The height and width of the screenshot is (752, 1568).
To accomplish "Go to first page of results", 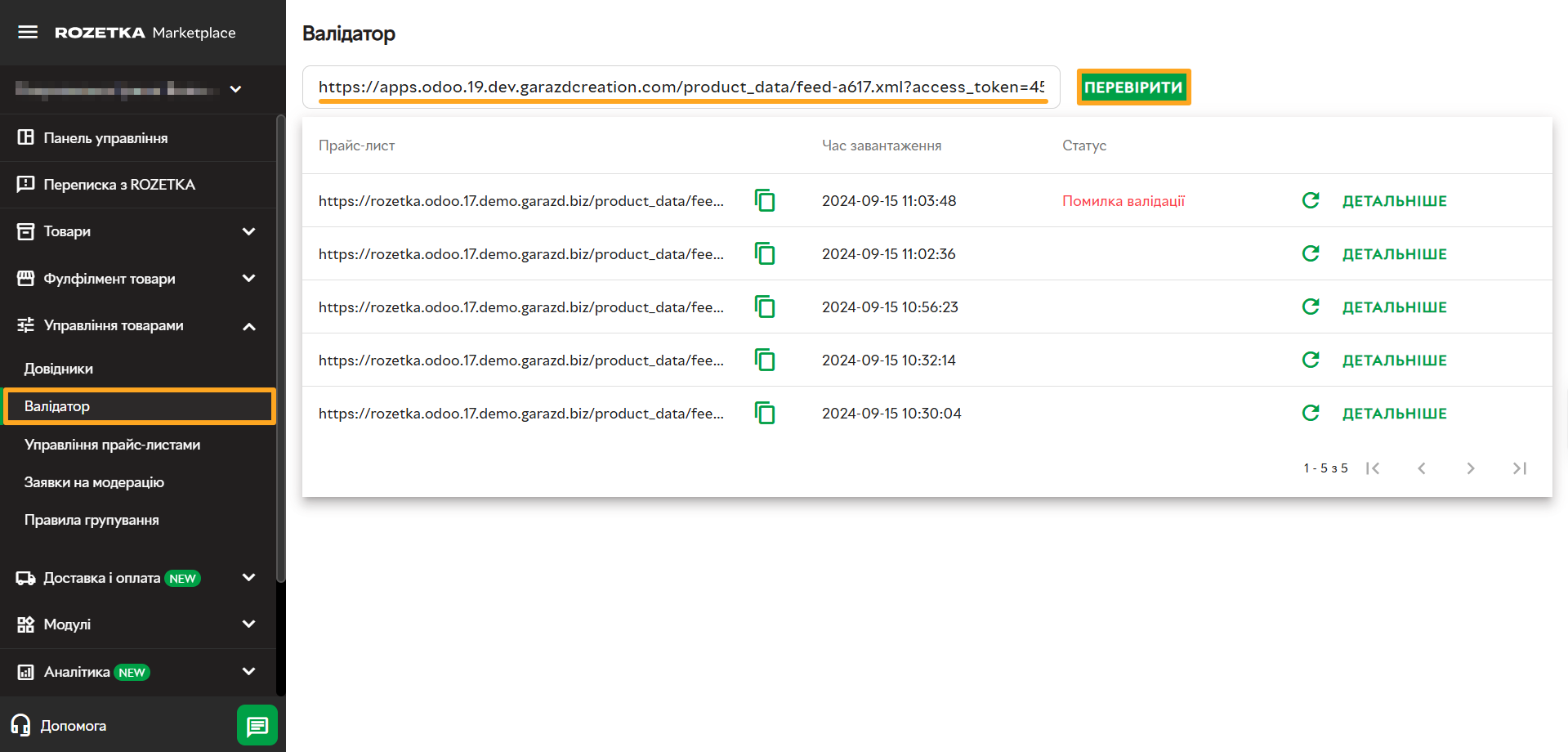I will point(1373,468).
